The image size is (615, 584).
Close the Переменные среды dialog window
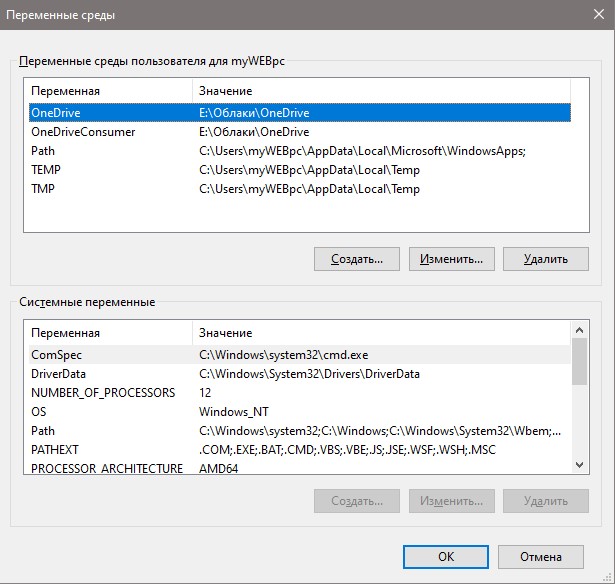point(599,15)
